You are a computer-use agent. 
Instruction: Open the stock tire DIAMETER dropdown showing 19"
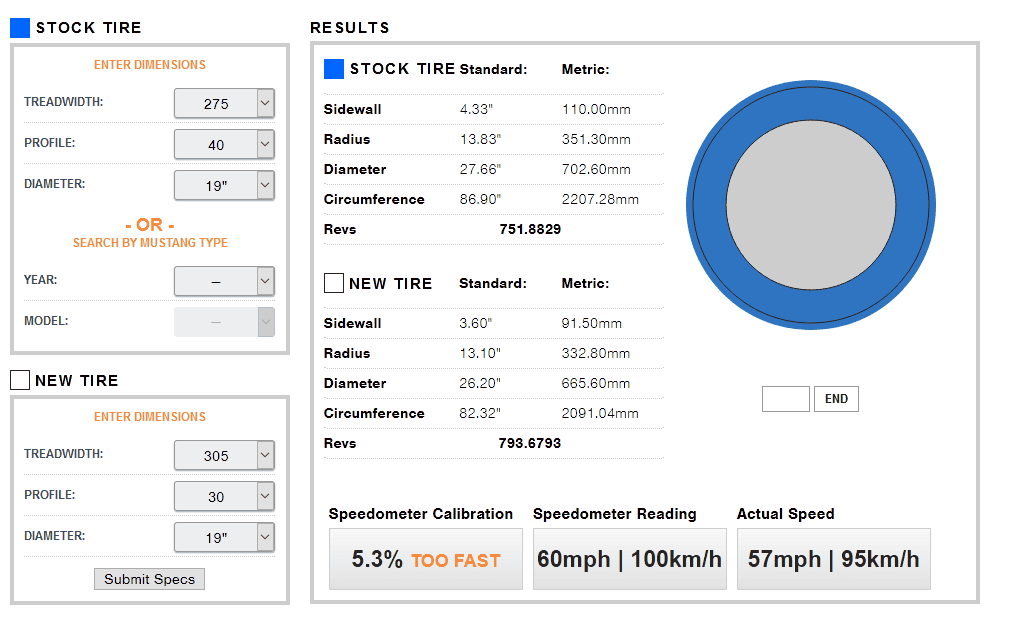[x=224, y=185]
